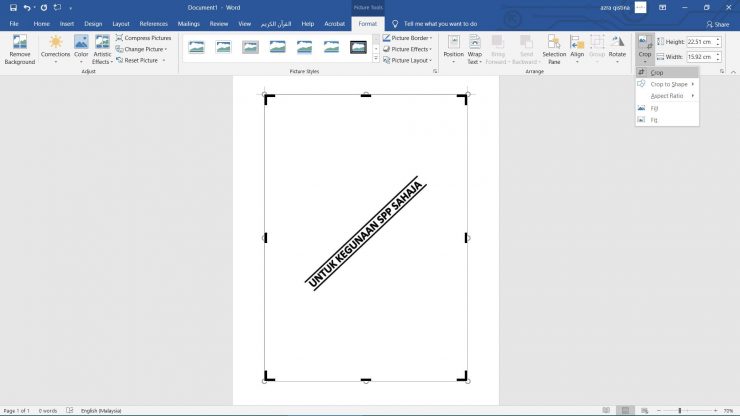Click the Rotate objects icon
This screenshot has height=416, width=740.
click(x=617, y=43)
